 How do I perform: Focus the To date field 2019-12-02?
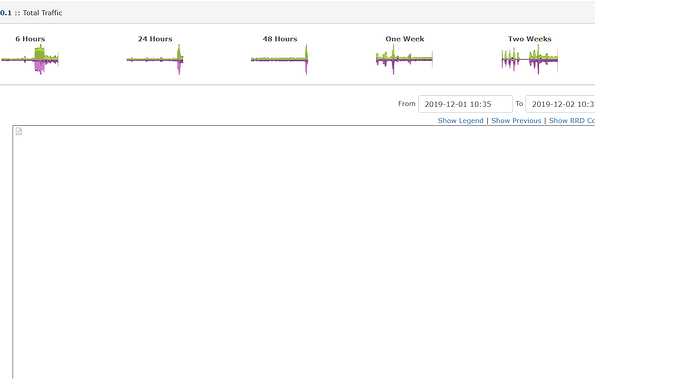coord(560,104)
